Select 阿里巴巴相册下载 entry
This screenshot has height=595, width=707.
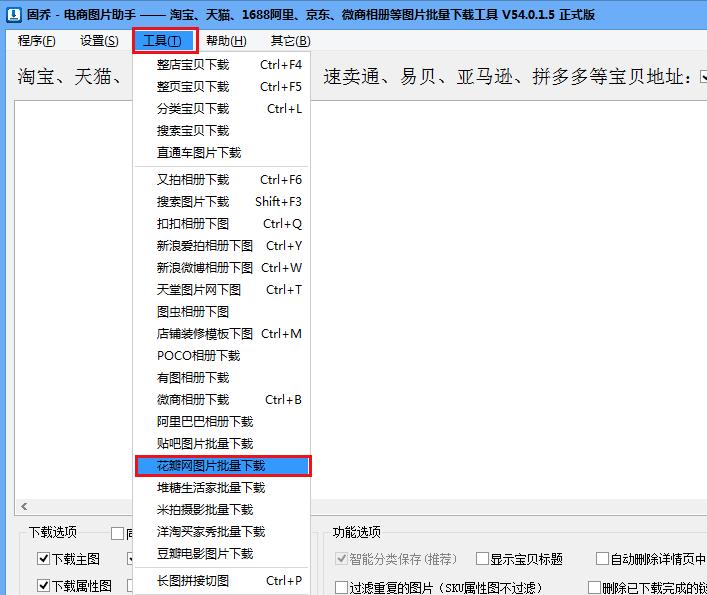click(x=222, y=422)
